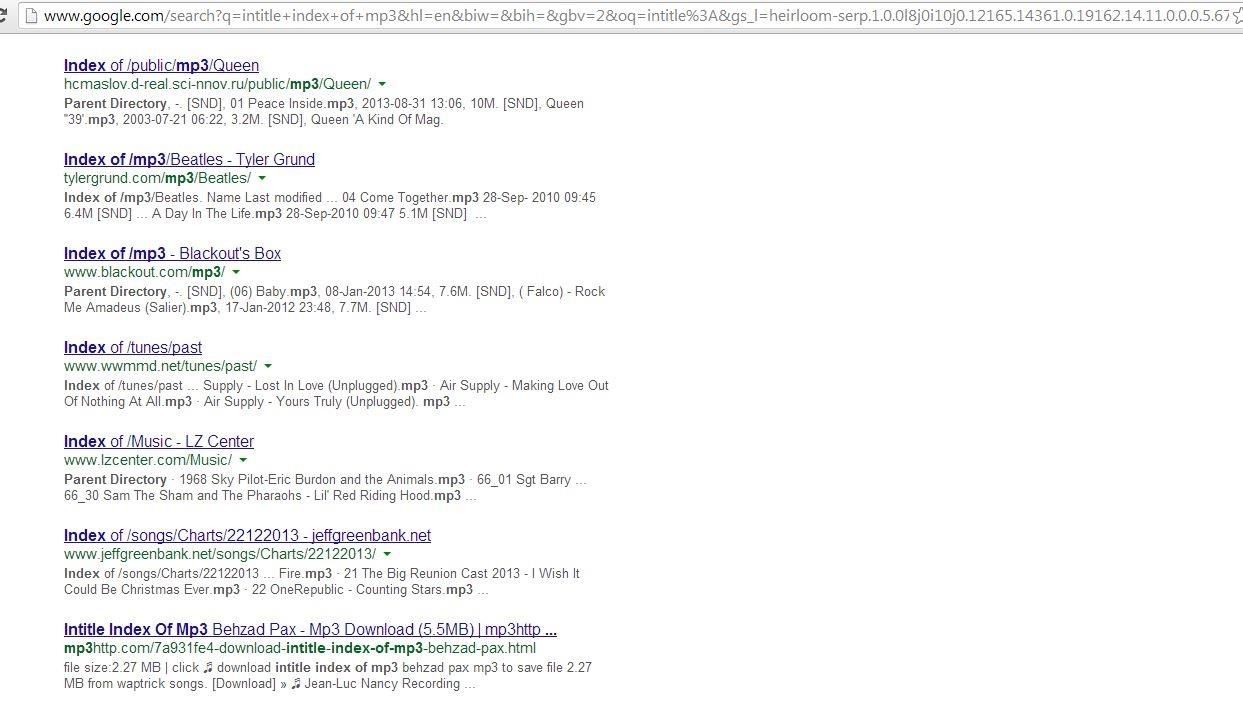Click green URL www.wwmmd.net/tunes/past/
1243x701 pixels.
(160, 366)
